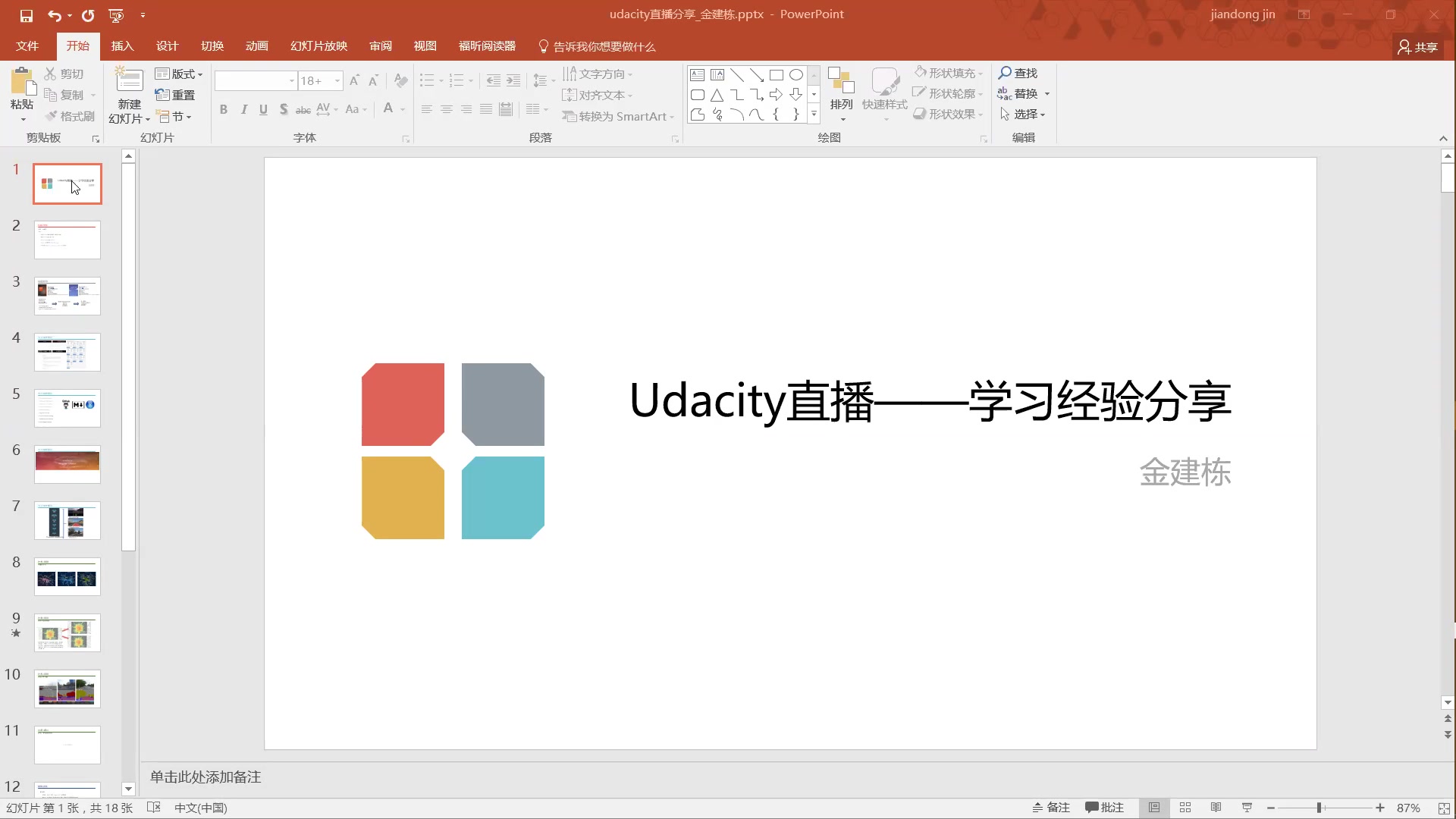This screenshot has height=819, width=1456.
Task: Open the Text Direction (文字方向) dropdown
Action: click(x=598, y=74)
